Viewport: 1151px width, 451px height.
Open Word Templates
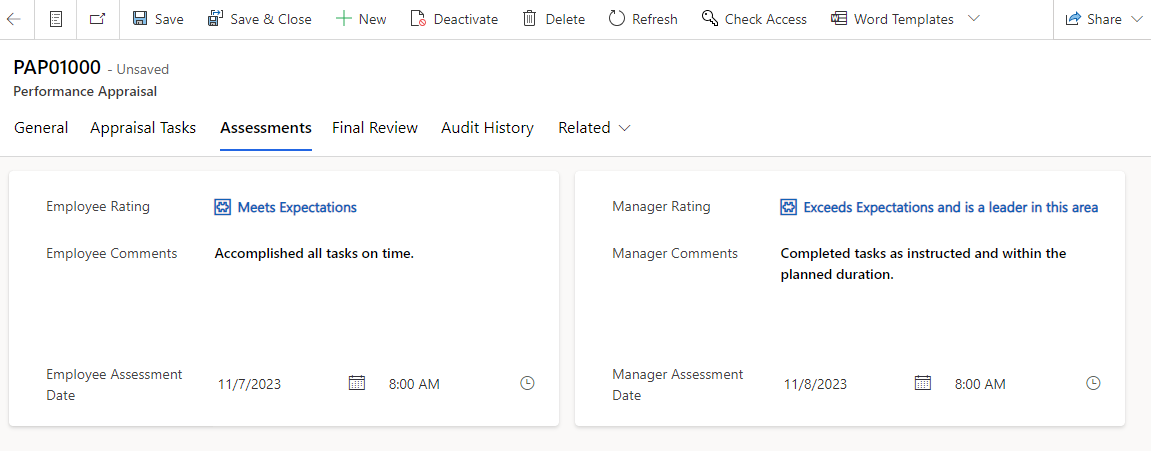(892, 19)
